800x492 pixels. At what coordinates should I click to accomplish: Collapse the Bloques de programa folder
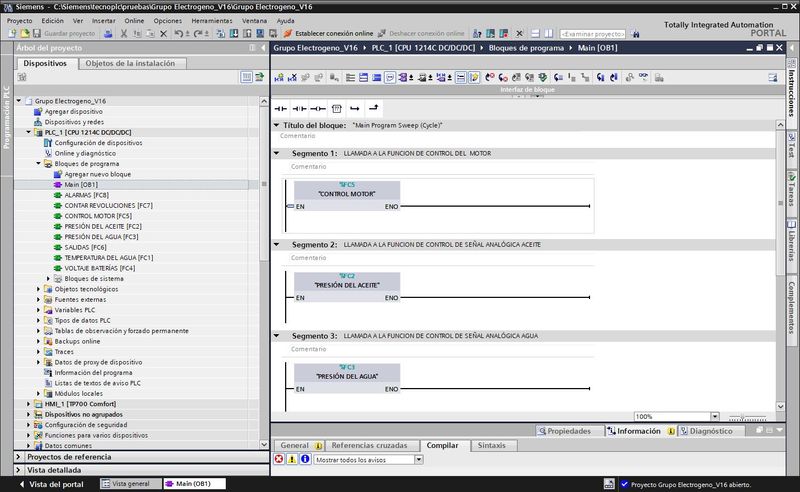[38, 163]
